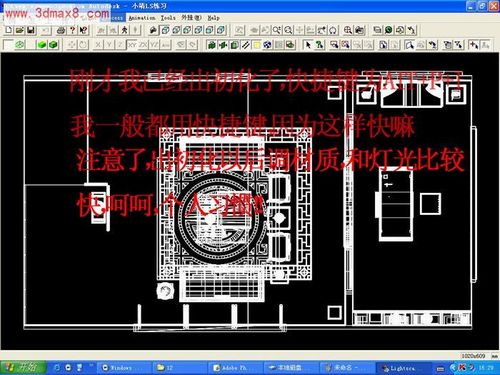500x375 pixels.
Task: Toggle the YZ plane constraint
Action: pyautogui.click(x=154, y=45)
